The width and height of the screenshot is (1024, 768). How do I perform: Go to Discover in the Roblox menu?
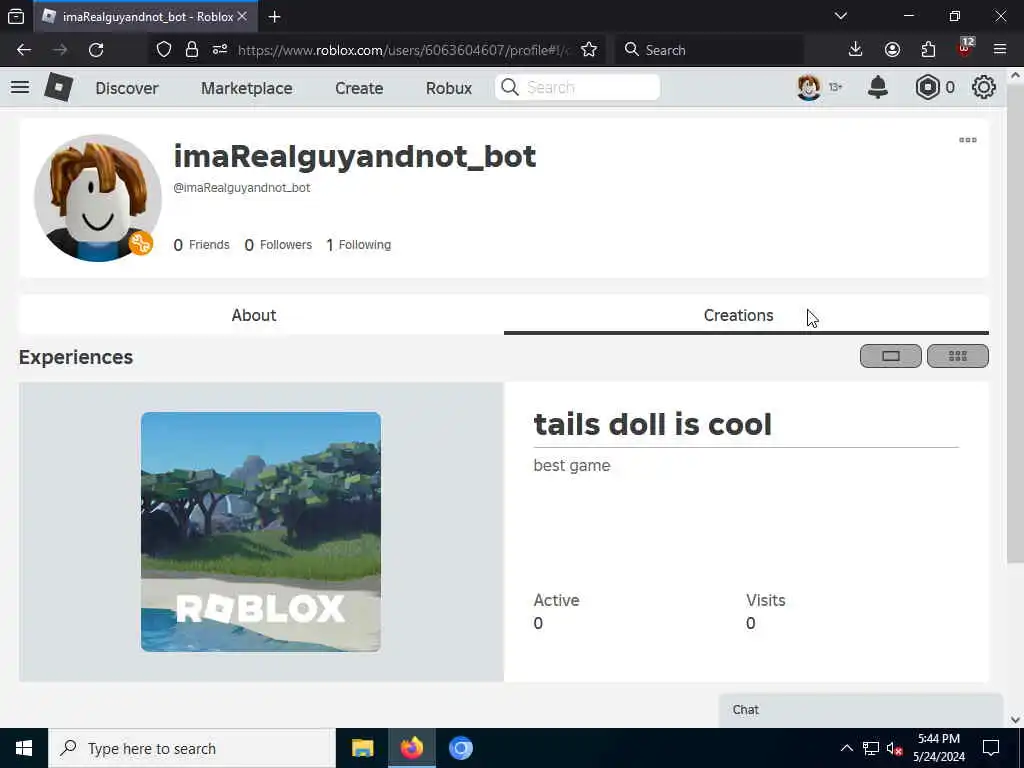coord(127,88)
